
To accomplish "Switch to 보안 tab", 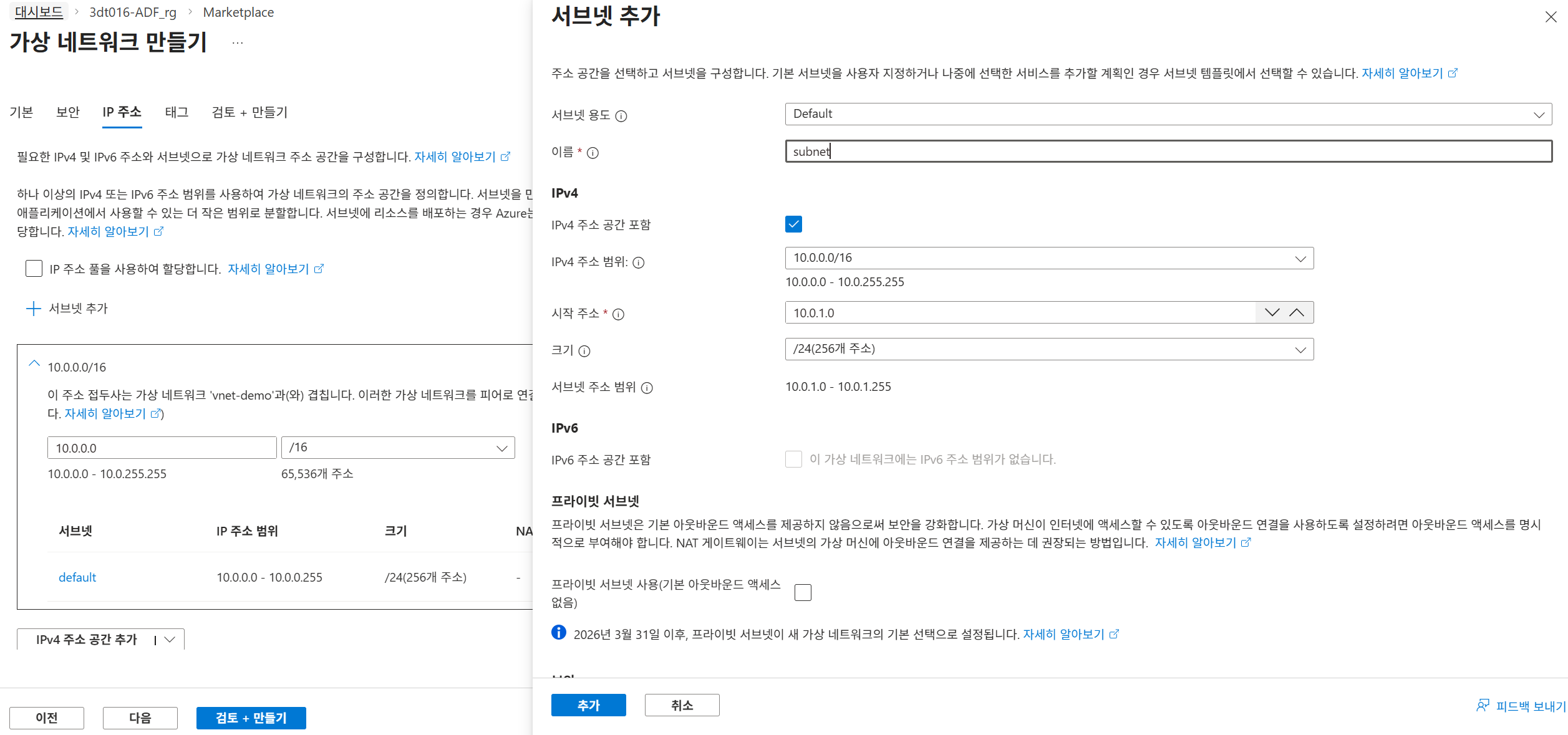I will [68, 112].
